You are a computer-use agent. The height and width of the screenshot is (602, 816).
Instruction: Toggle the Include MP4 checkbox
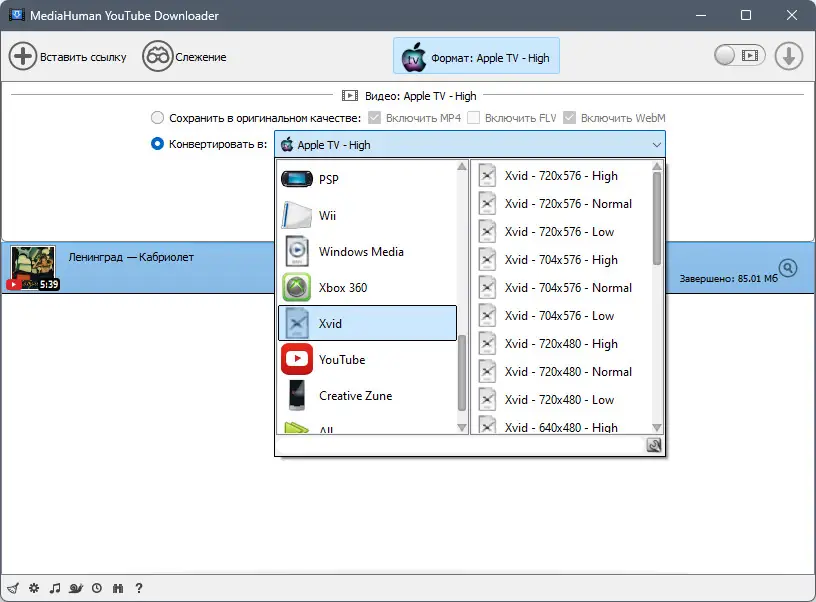[x=374, y=118]
